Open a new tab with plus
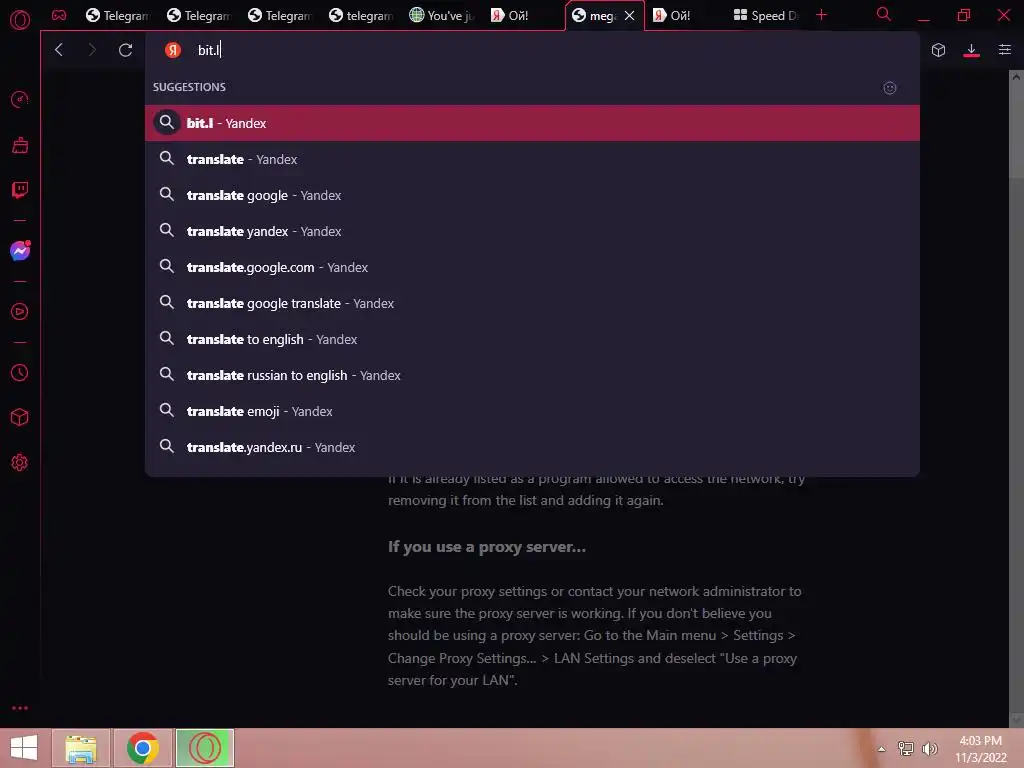Viewport: 1024px width, 768px height. point(822,15)
